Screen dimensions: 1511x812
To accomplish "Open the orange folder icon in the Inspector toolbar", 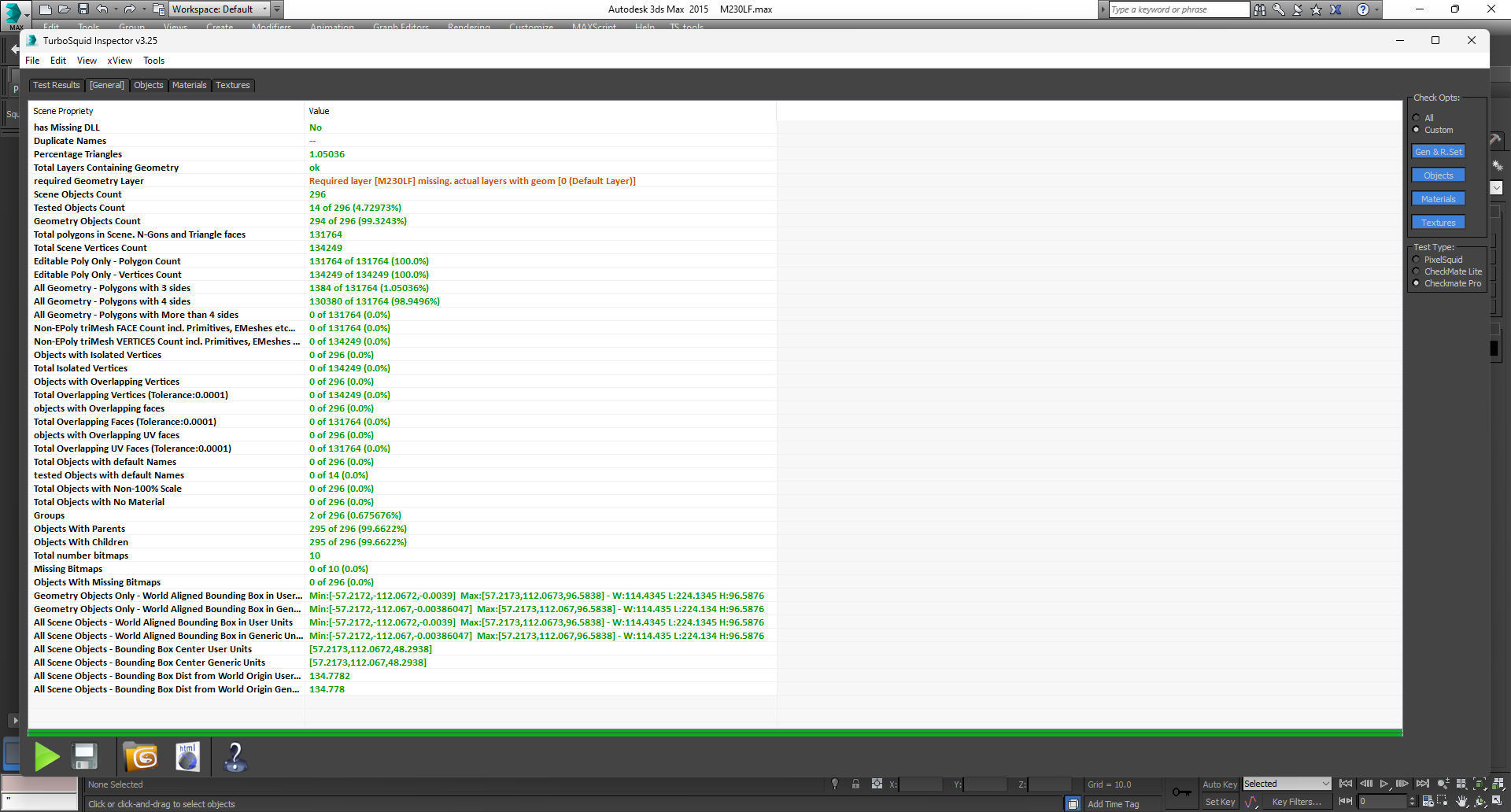I will click(142, 757).
